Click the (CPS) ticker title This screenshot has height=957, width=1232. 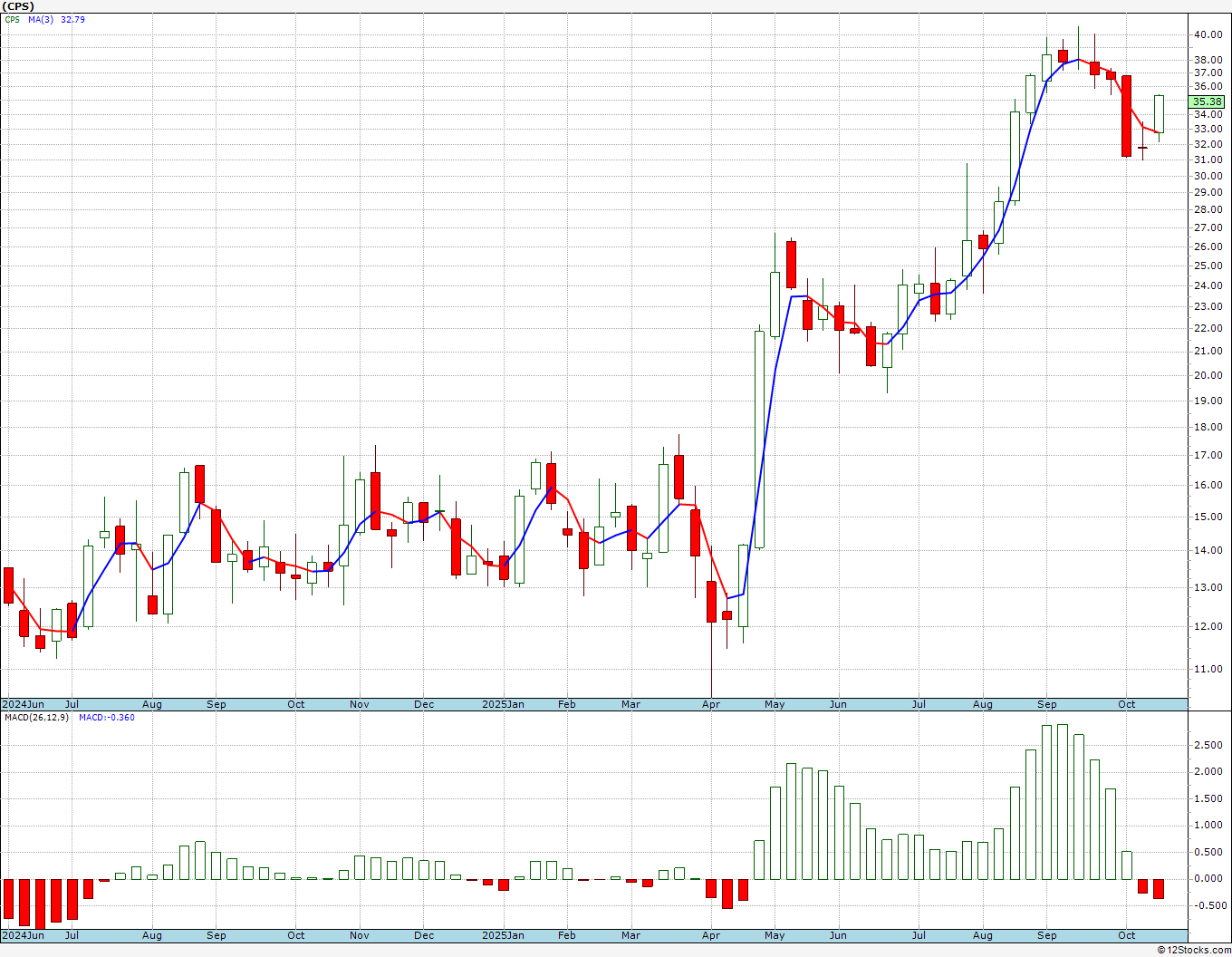click(x=19, y=6)
